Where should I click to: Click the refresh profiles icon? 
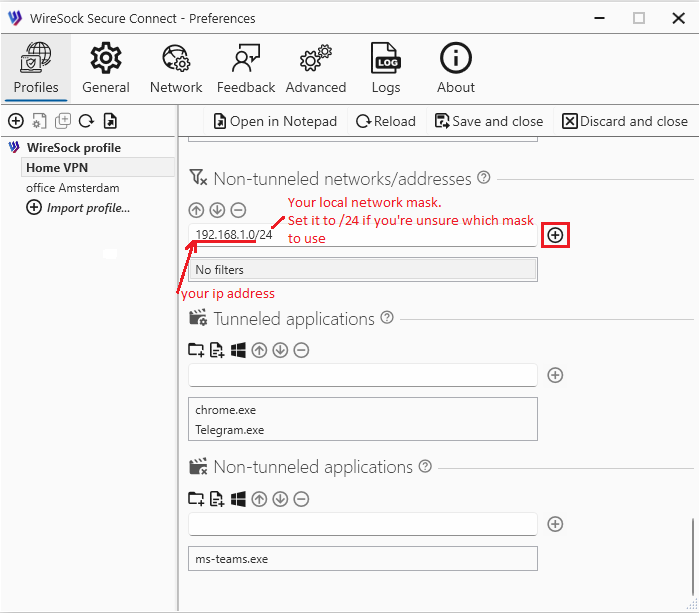pyautogui.click(x=86, y=121)
